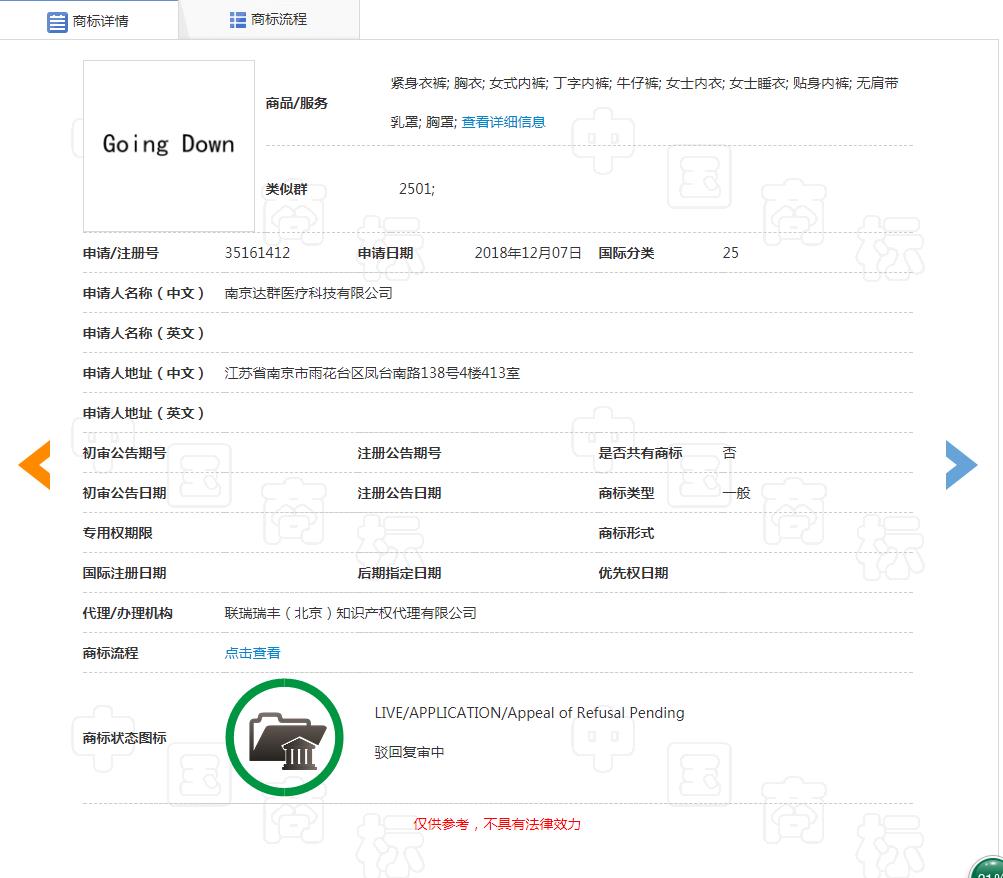Click the 类似群 value 2501
Image resolution: width=1003 pixels, height=878 pixels.
pos(415,188)
